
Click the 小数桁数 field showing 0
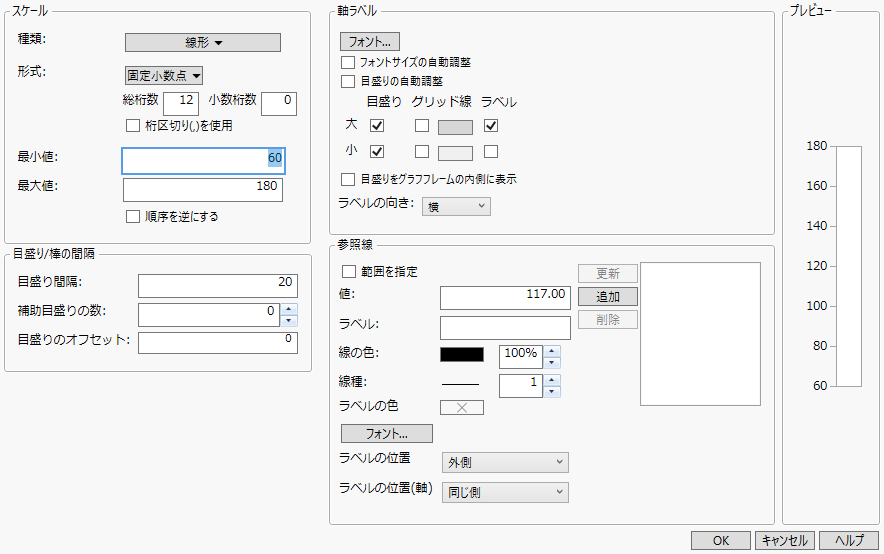coord(279,103)
